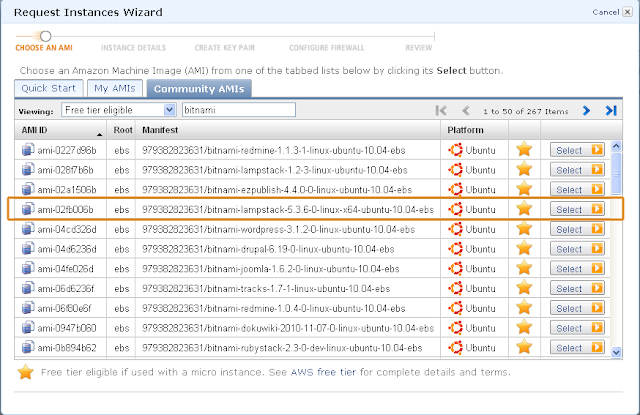Click the AMI list scrollbar thumb
640x415 pixels.
click(x=616, y=173)
